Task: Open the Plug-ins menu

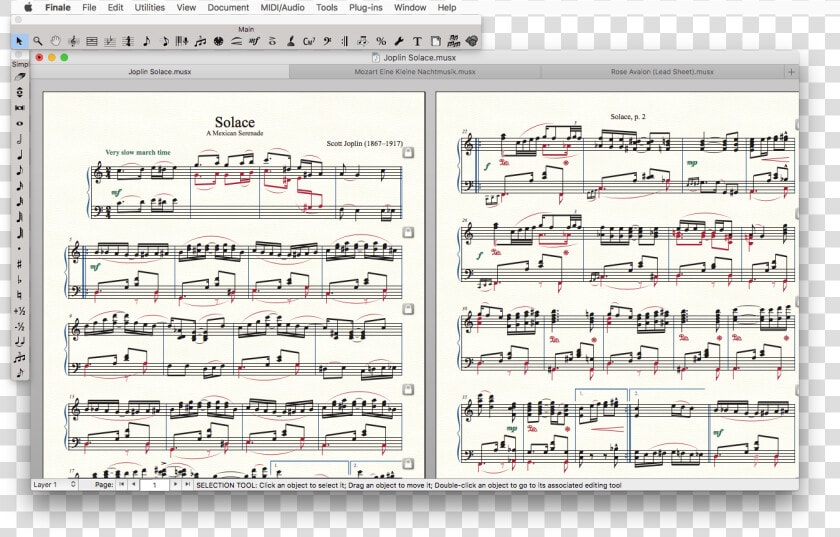Action: point(365,8)
